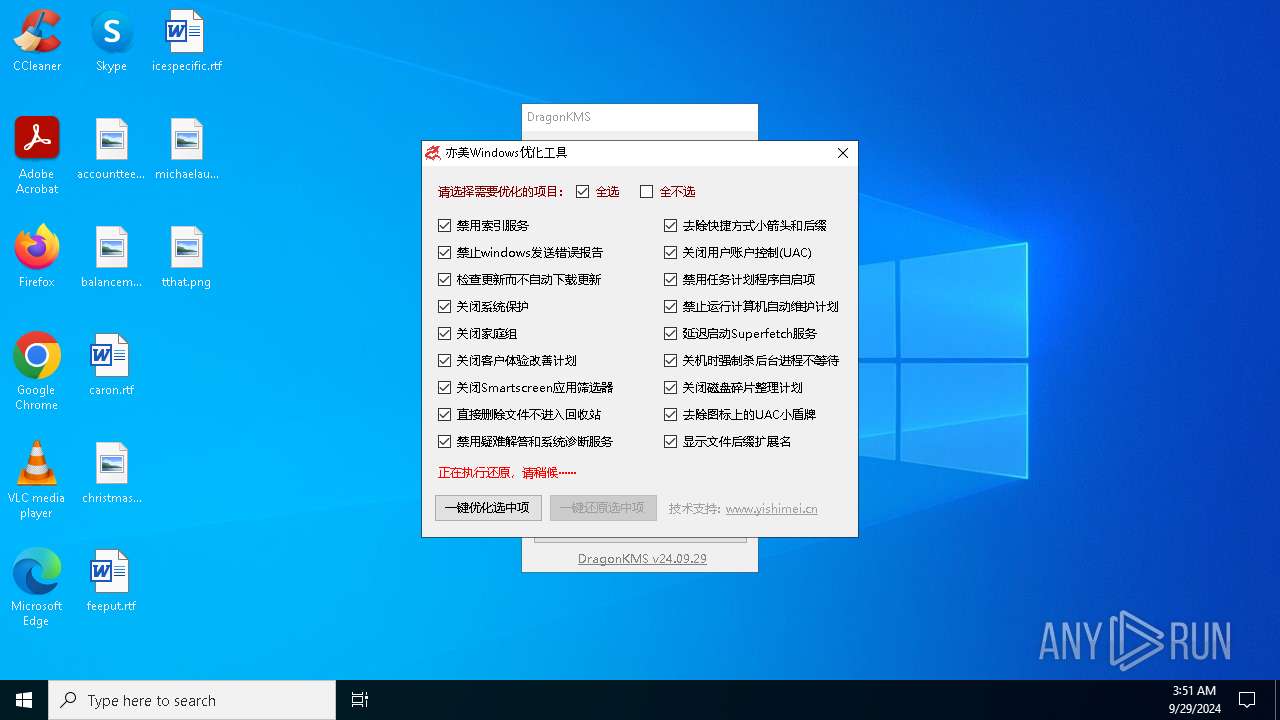Screen dimensions: 1280x720
Task: Open Adobe Acrobat desktop icon
Action: click(x=37, y=155)
